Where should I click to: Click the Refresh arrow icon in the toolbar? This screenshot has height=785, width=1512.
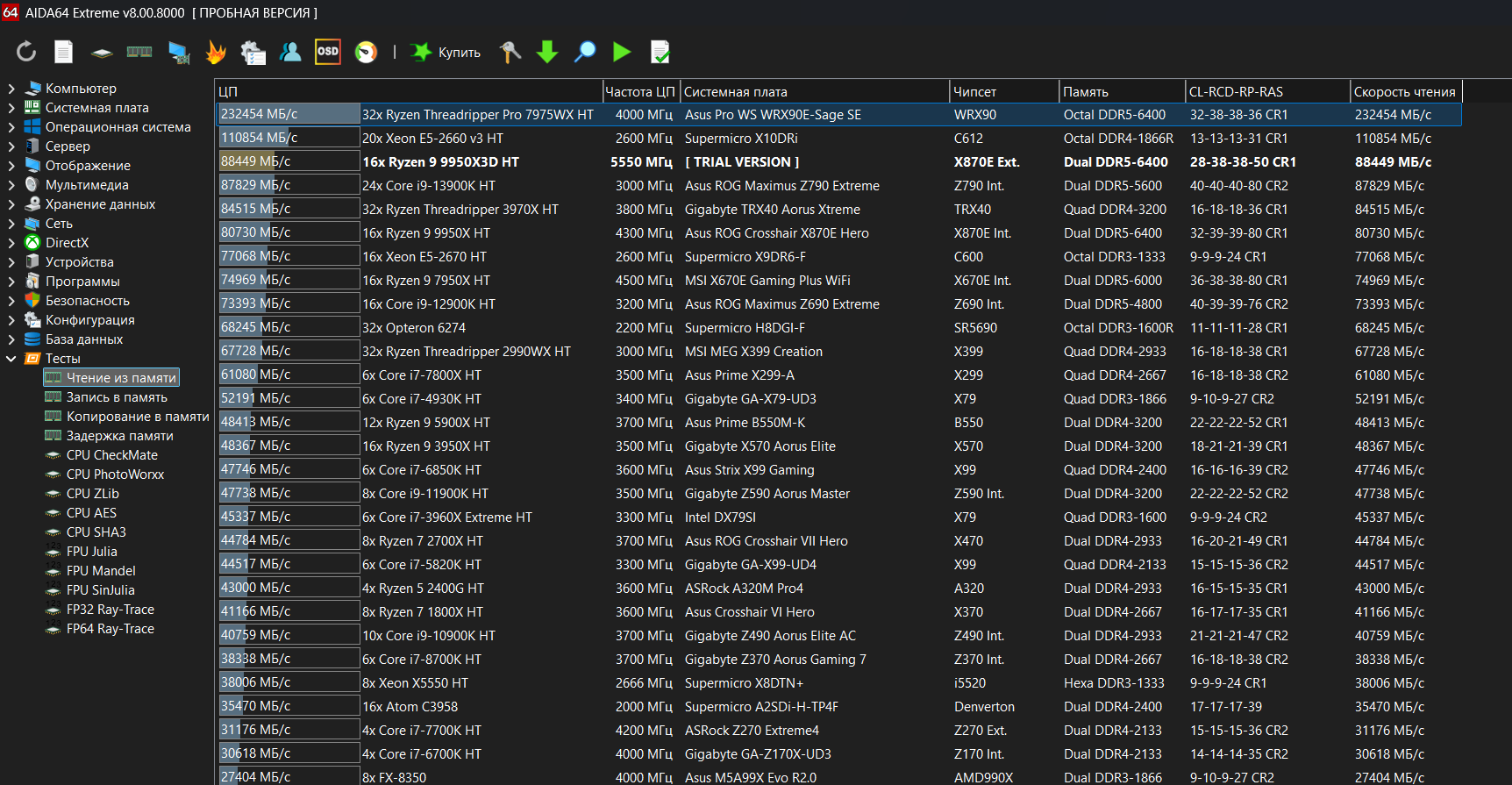[26, 52]
